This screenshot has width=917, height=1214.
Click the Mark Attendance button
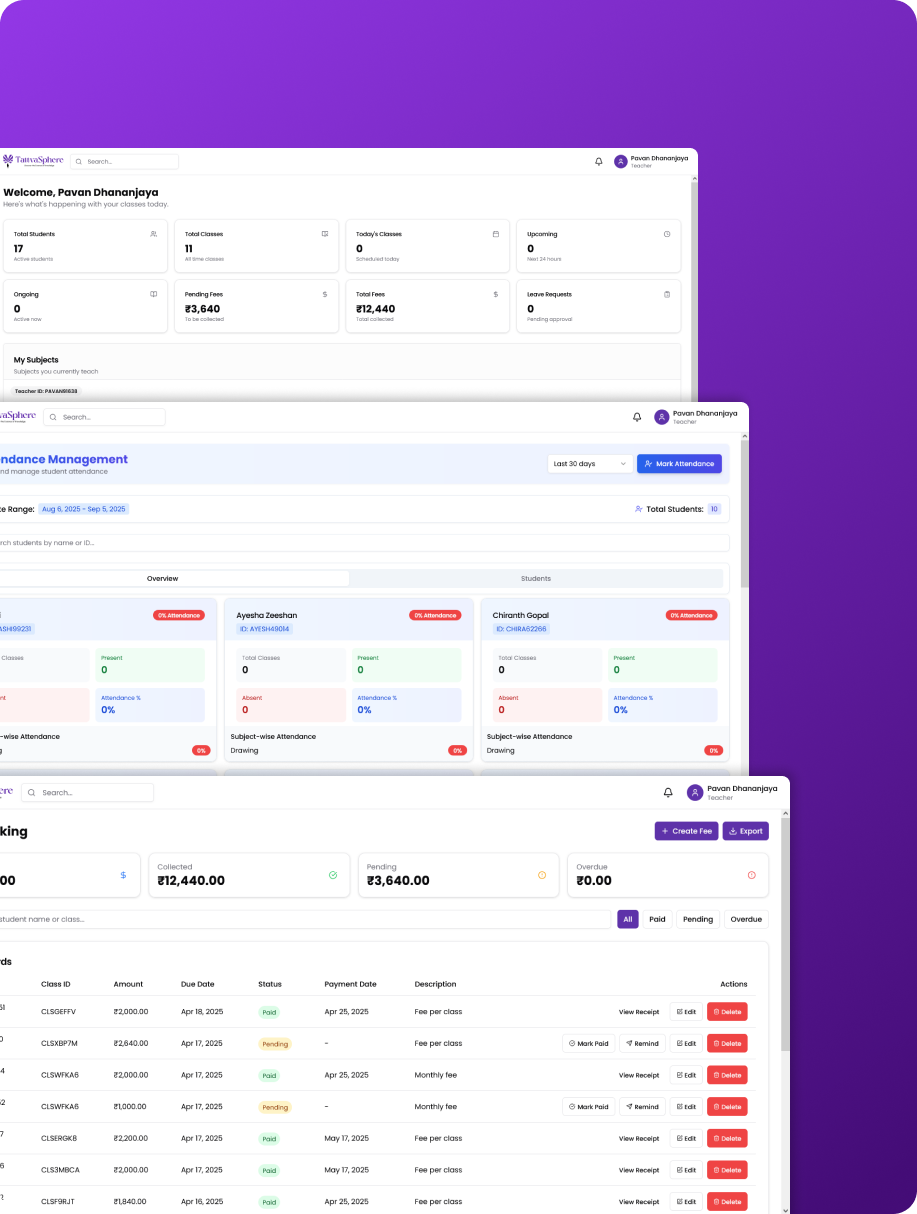tap(679, 464)
